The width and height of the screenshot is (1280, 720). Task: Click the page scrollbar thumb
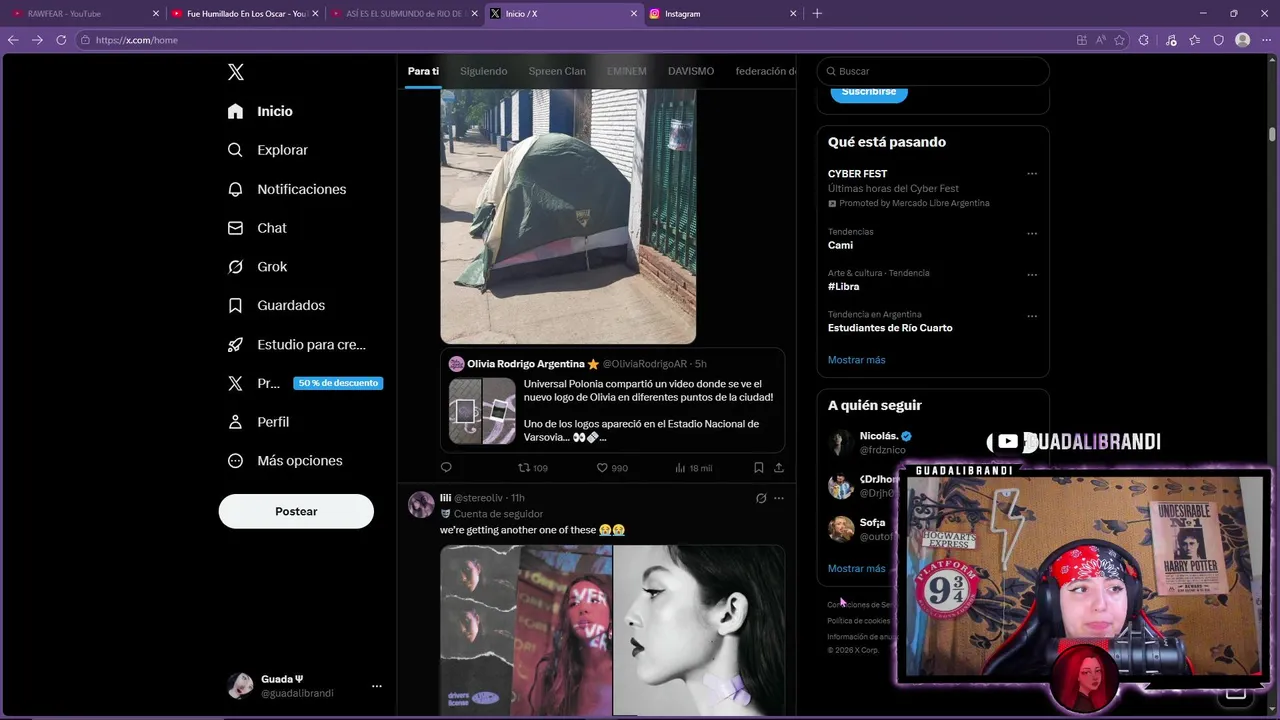click(1273, 134)
